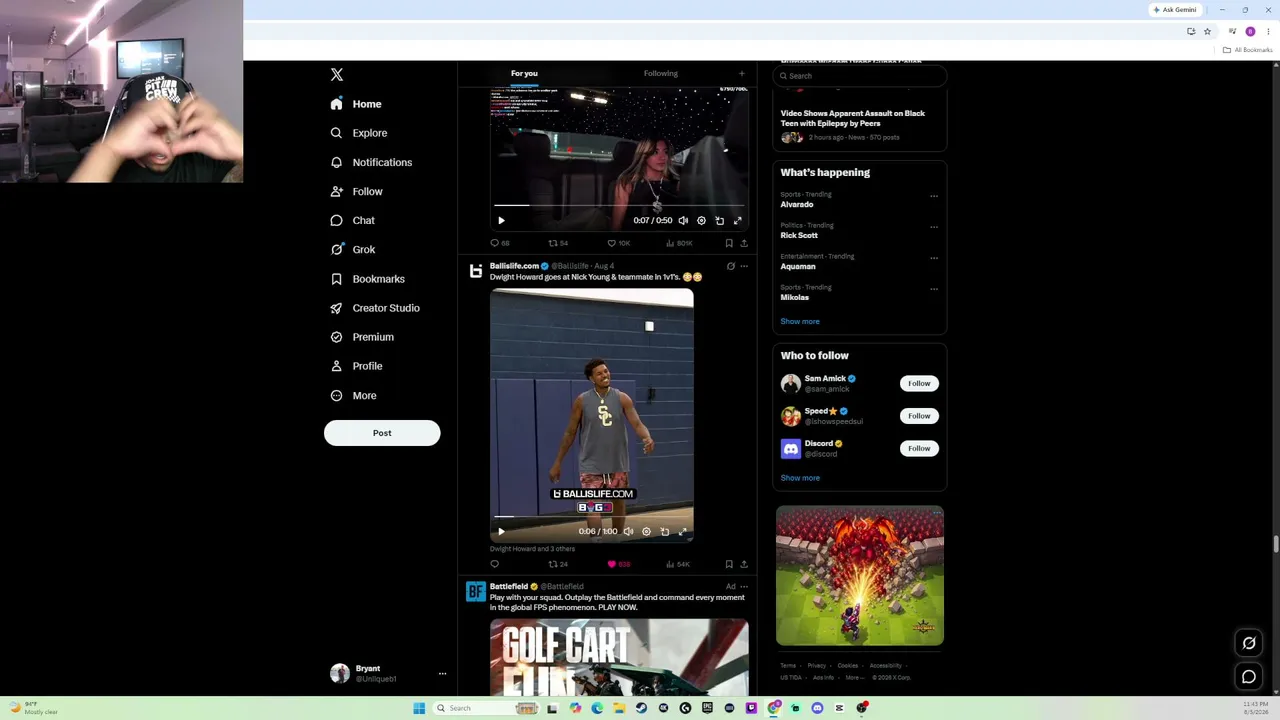The height and width of the screenshot is (720, 1280).
Task: Open more options for Alvarado trend
Action: tap(934, 196)
